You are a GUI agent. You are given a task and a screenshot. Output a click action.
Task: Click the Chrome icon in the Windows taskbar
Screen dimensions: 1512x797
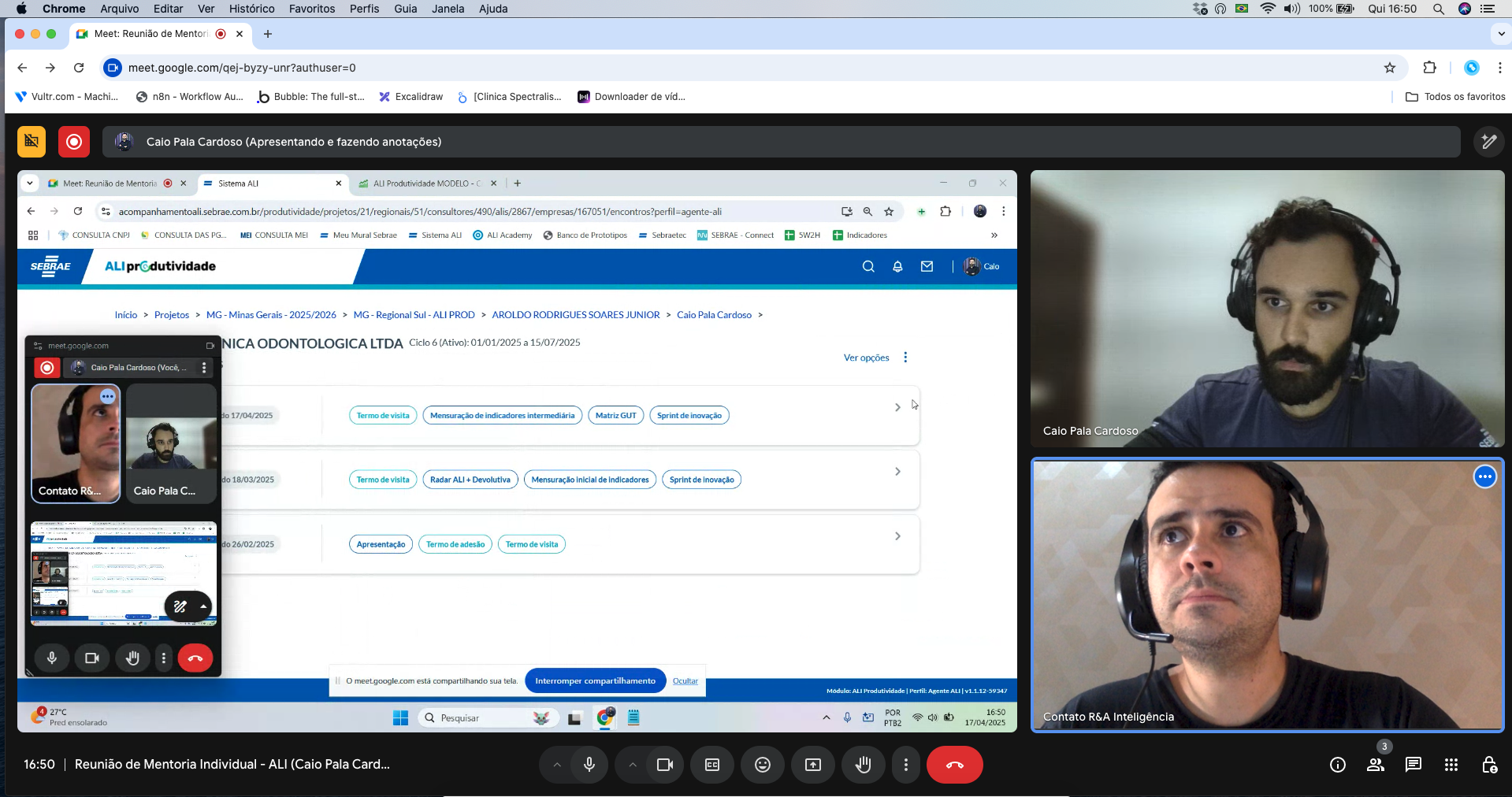click(x=605, y=717)
